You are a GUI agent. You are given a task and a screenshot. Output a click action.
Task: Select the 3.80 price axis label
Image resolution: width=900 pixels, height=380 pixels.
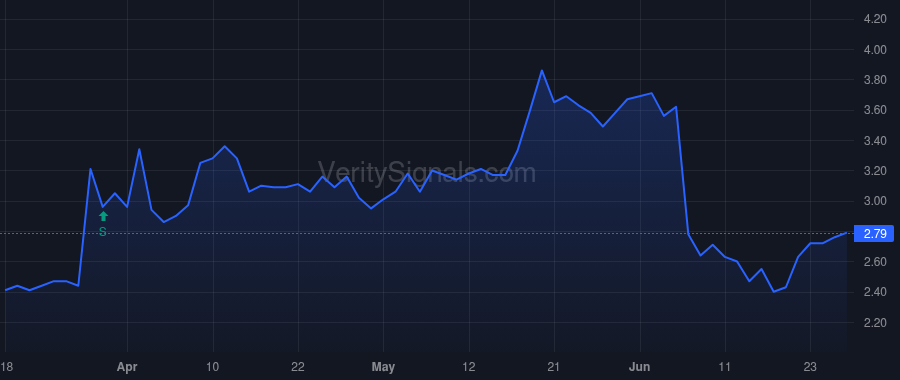coord(875,80)
